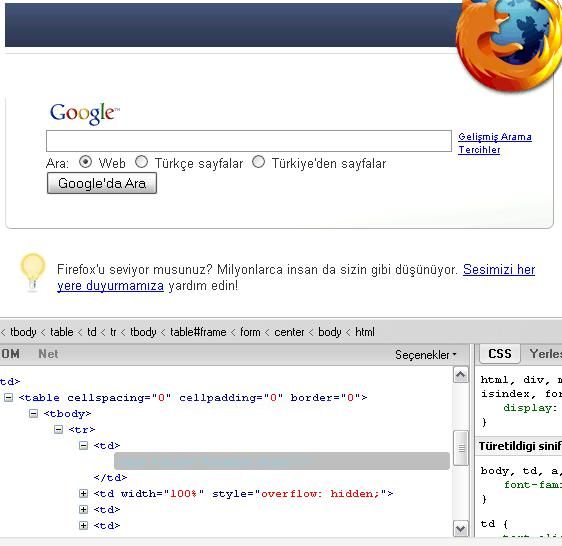Screen dimensions: 562x546
Task: Select center in the breadcrumb path
Action: [289, 332]
